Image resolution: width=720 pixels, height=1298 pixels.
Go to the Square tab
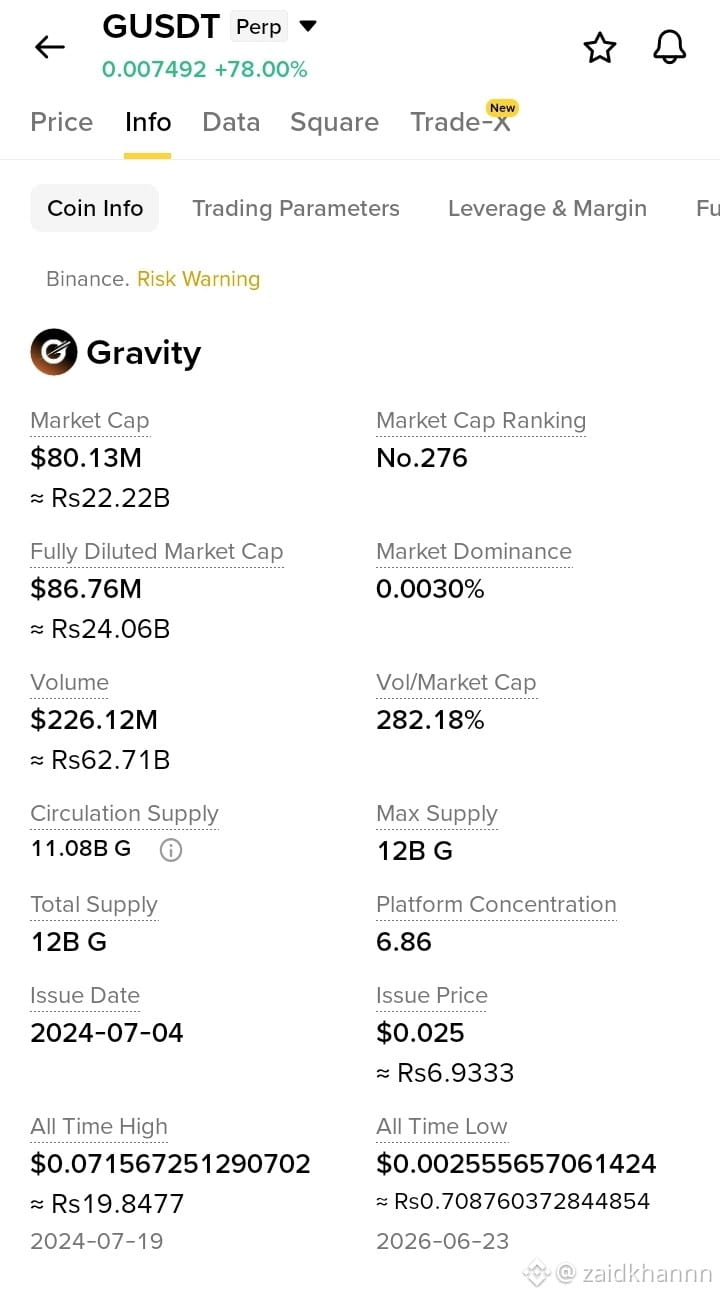pyautogui.click(x=334, y=122)
